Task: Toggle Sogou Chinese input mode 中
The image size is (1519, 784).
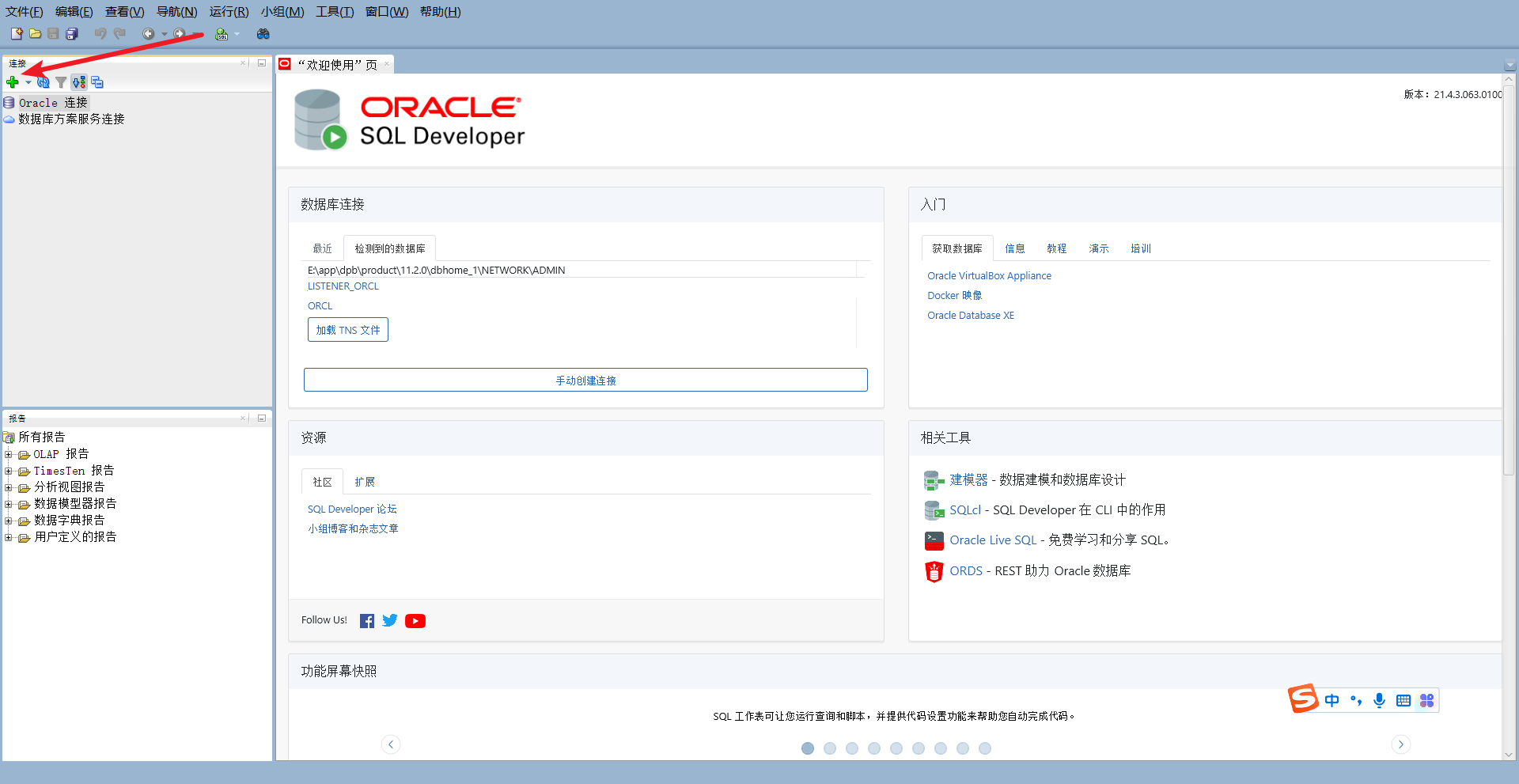Action: [1332, 700]
